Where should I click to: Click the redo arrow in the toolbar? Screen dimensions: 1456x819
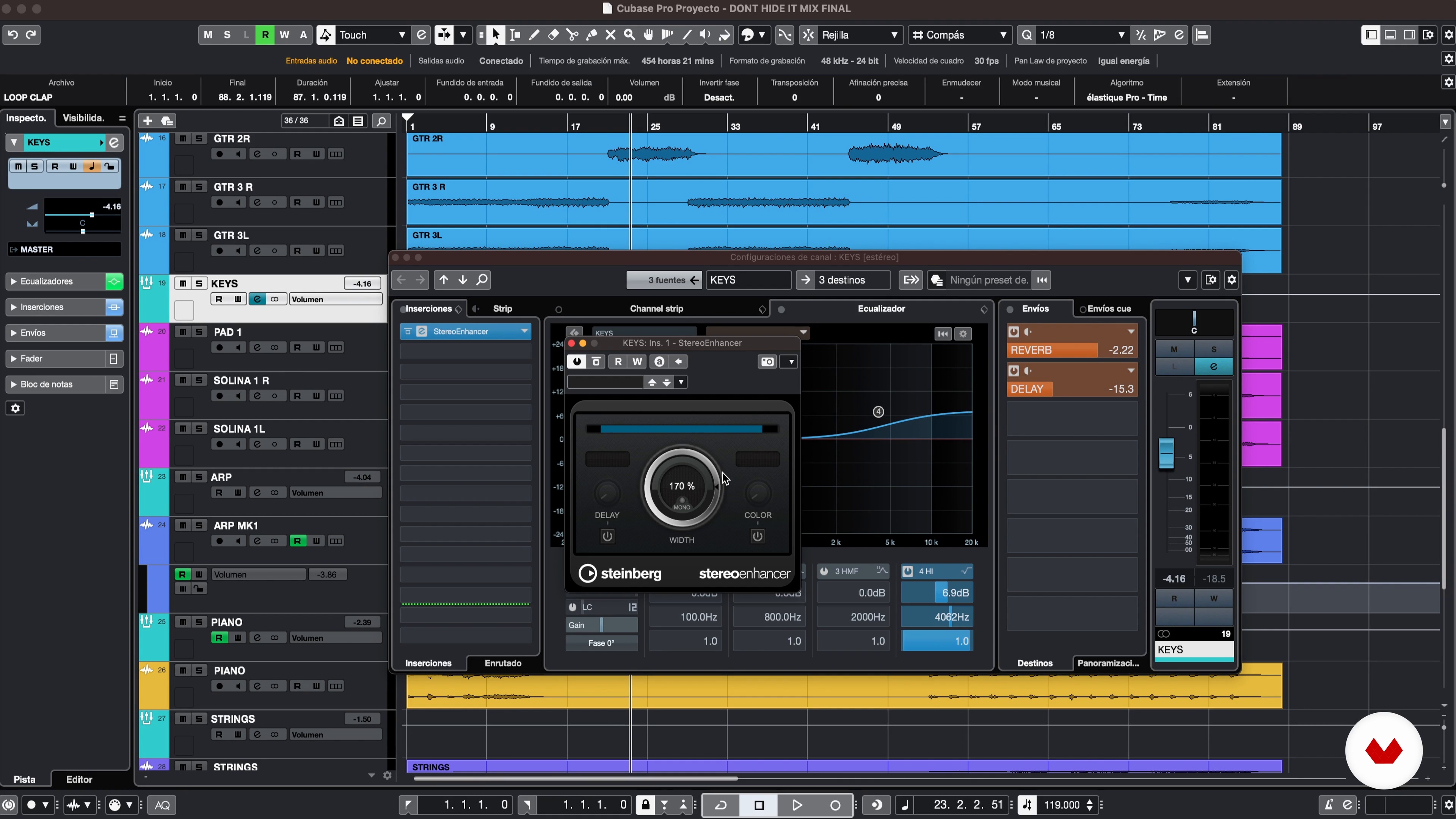point(31,35)
